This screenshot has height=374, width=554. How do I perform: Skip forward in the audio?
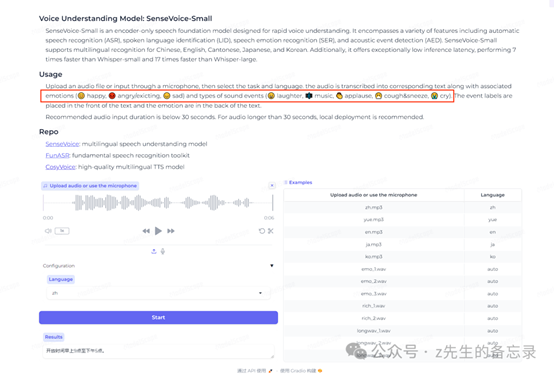(171, 231)
